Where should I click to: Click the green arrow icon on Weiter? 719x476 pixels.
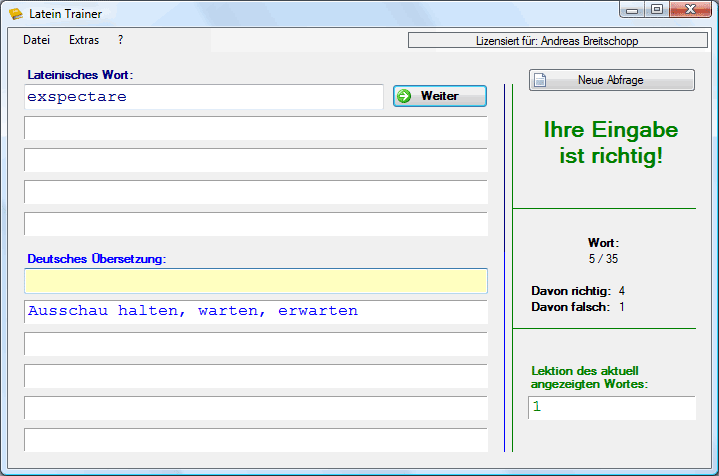point(405,96)
